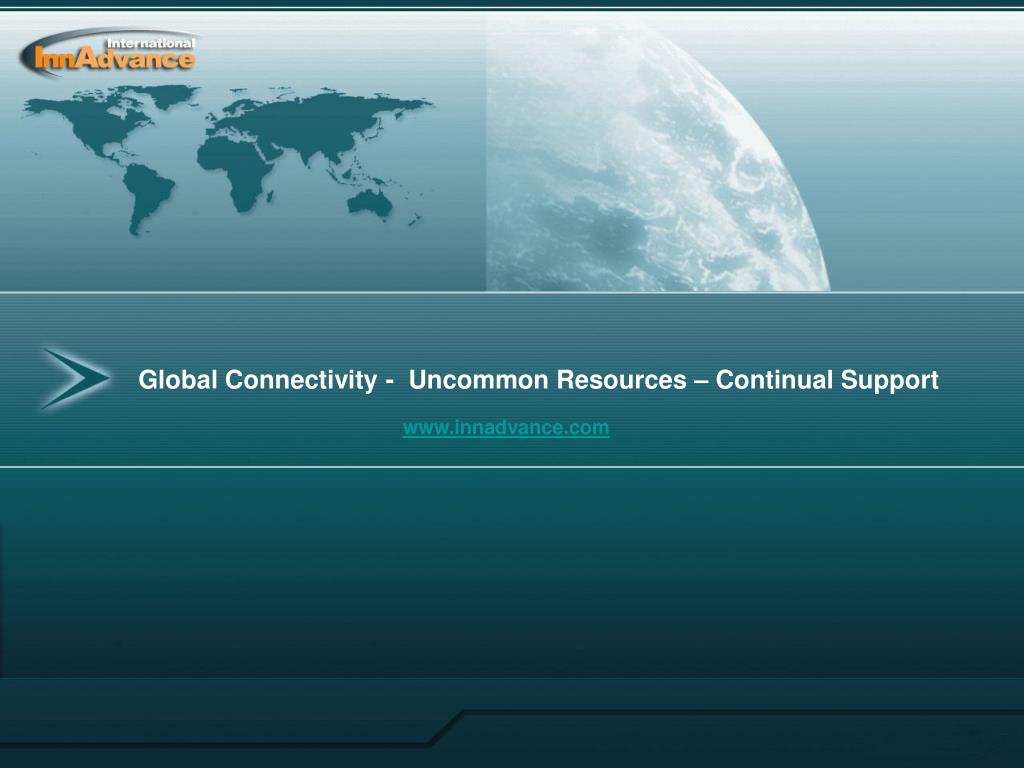Image resolution: width=1024 pixels, height=768 pixels.
Task: Click the moon image
Action: [x=656, y=153]
